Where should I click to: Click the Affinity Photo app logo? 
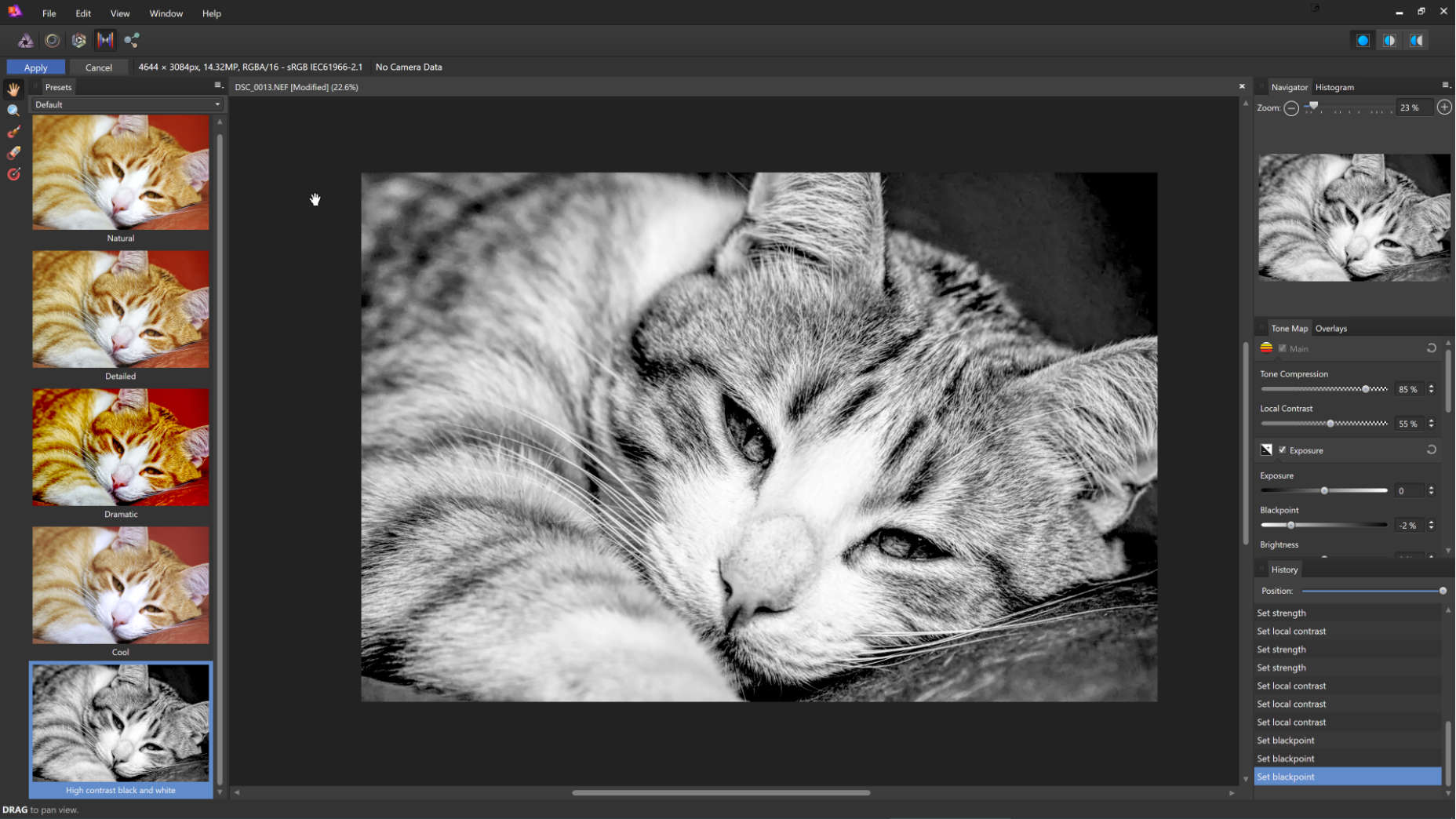coord(14,12)
